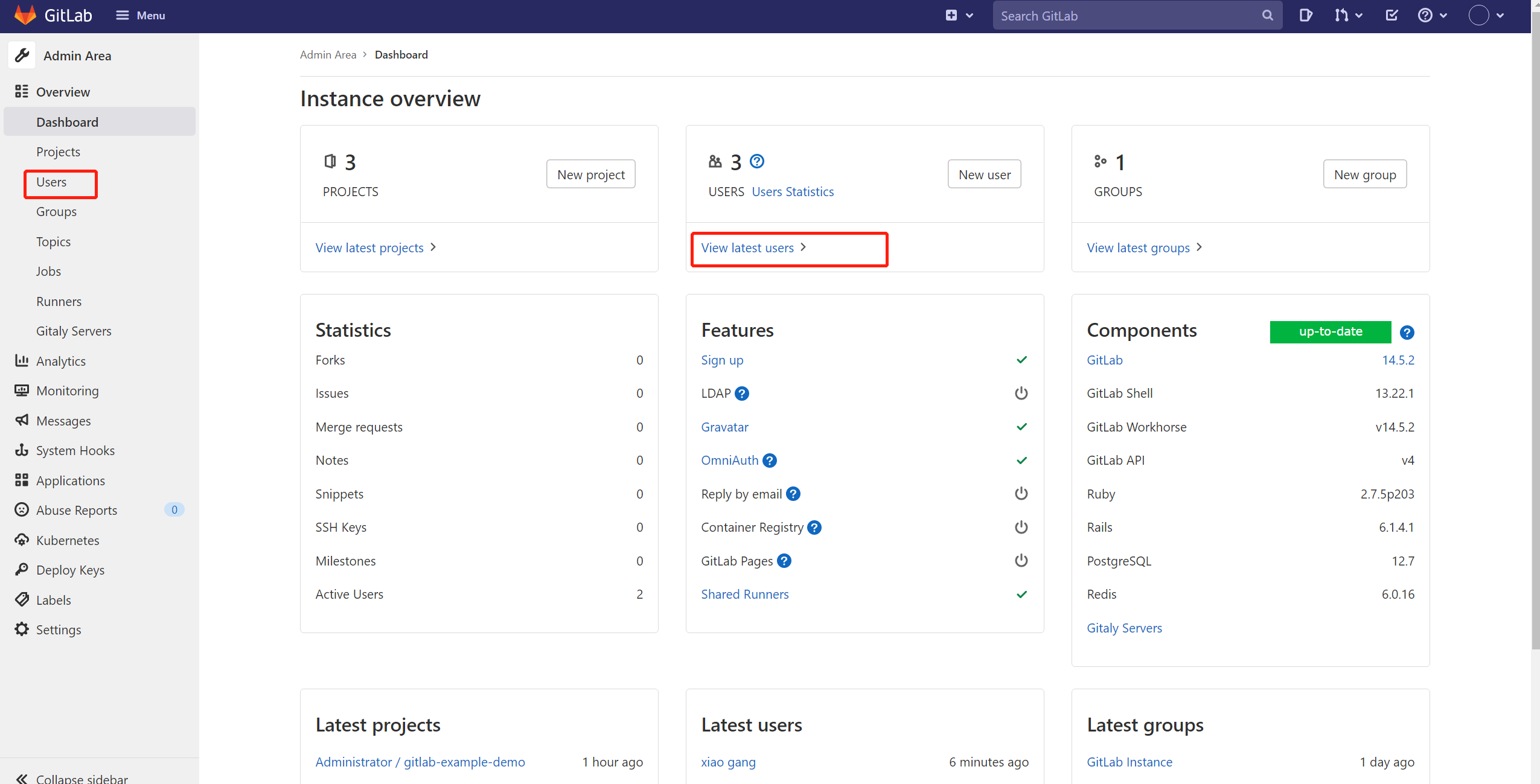View latest projects link
This screenshot has height=784, width=1540.
coord(375,247)
